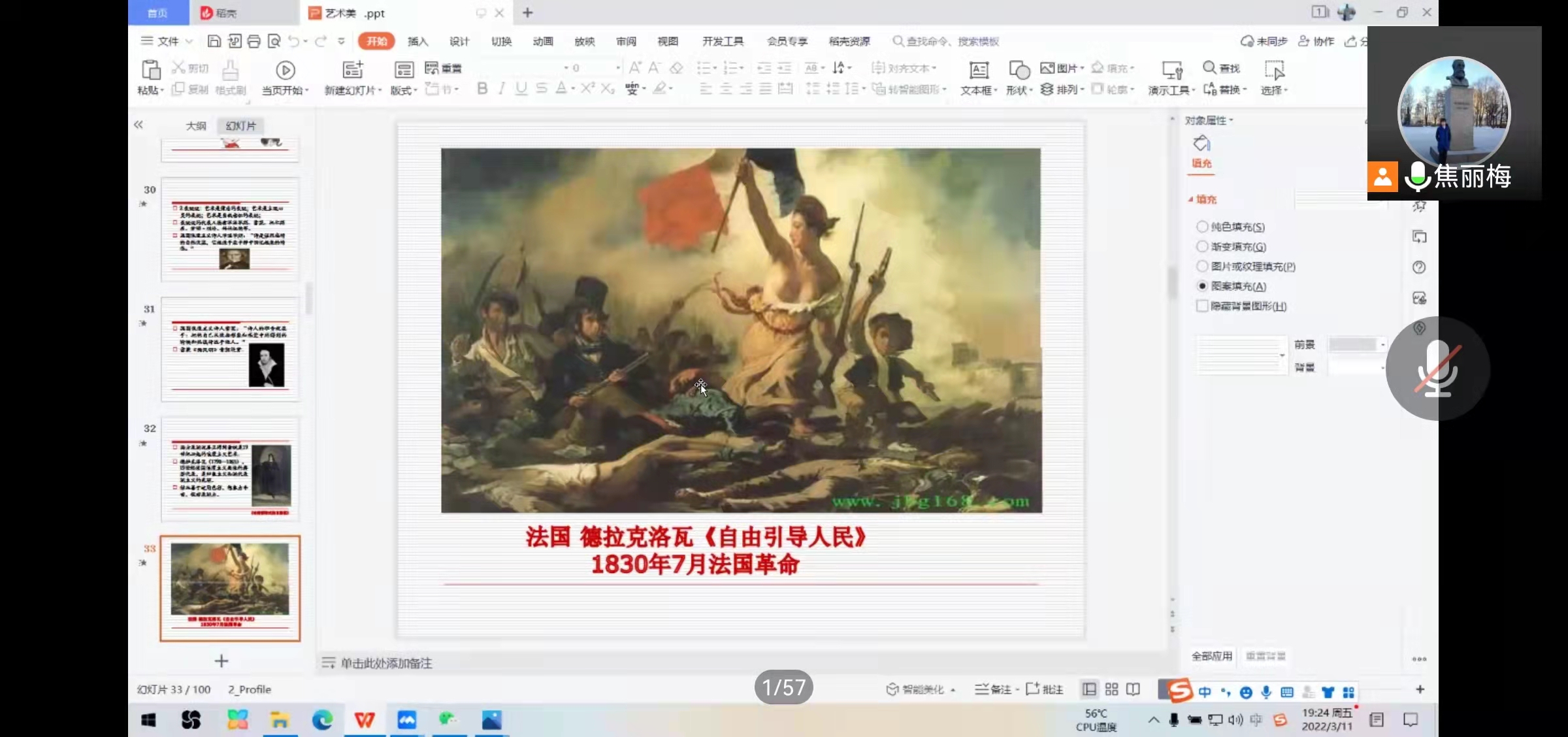Open the 设计 (Design) ribbon tab
This screenshot has width=1568, height=737.
(x=459, y=41)
